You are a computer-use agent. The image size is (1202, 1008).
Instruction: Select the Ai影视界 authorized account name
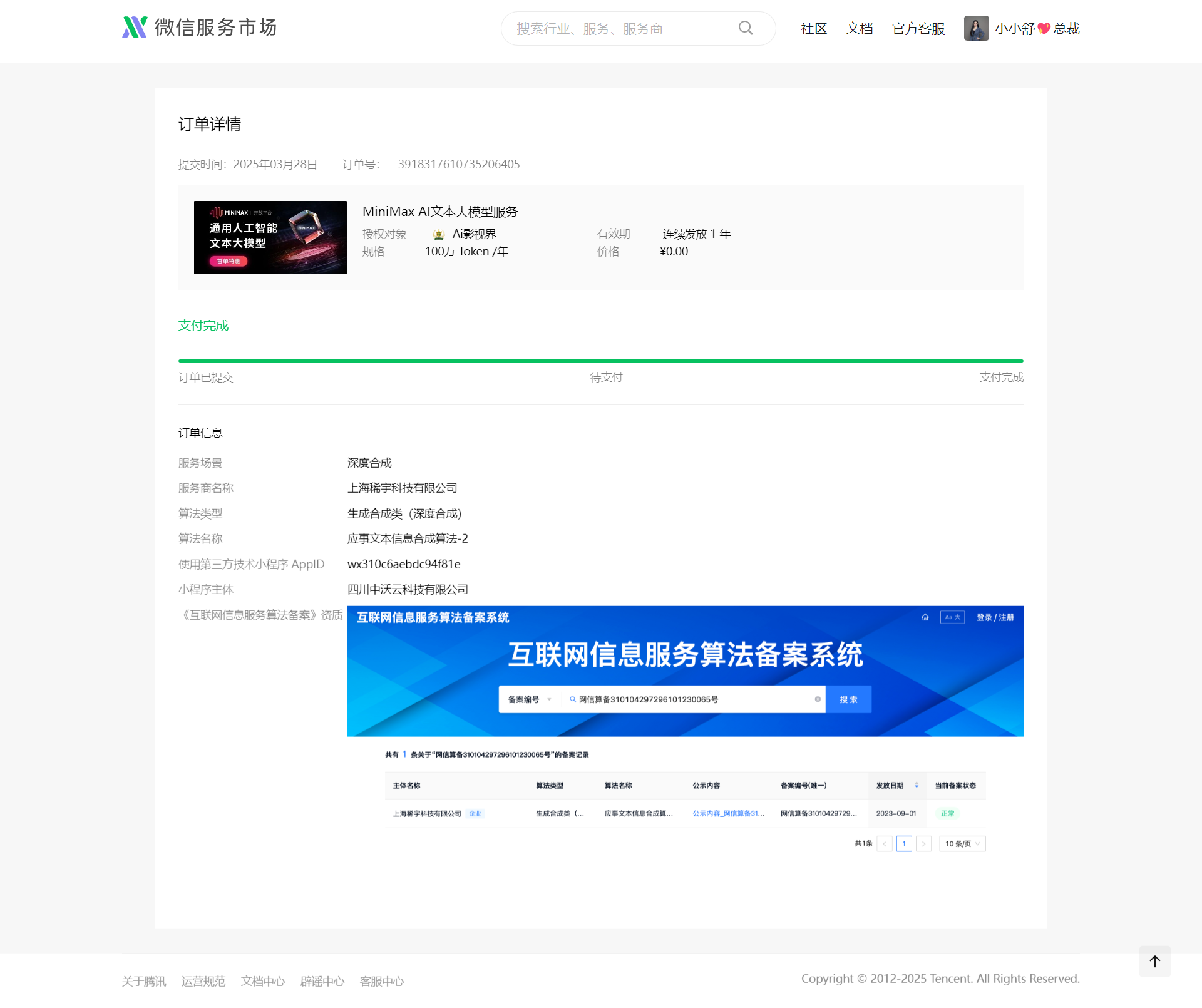tap(474, 234)
